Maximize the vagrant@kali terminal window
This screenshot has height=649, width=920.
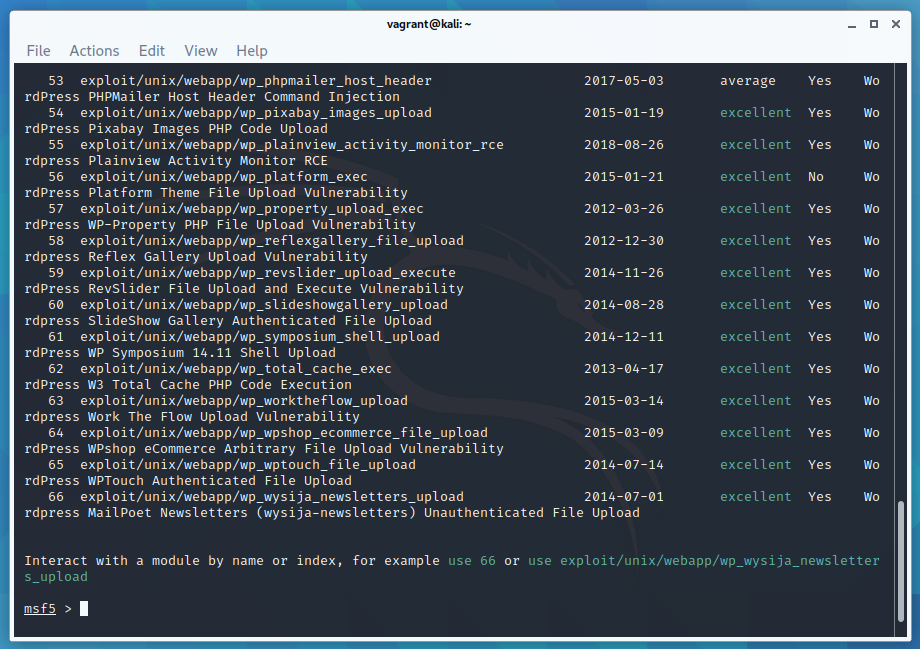[874, 23]
